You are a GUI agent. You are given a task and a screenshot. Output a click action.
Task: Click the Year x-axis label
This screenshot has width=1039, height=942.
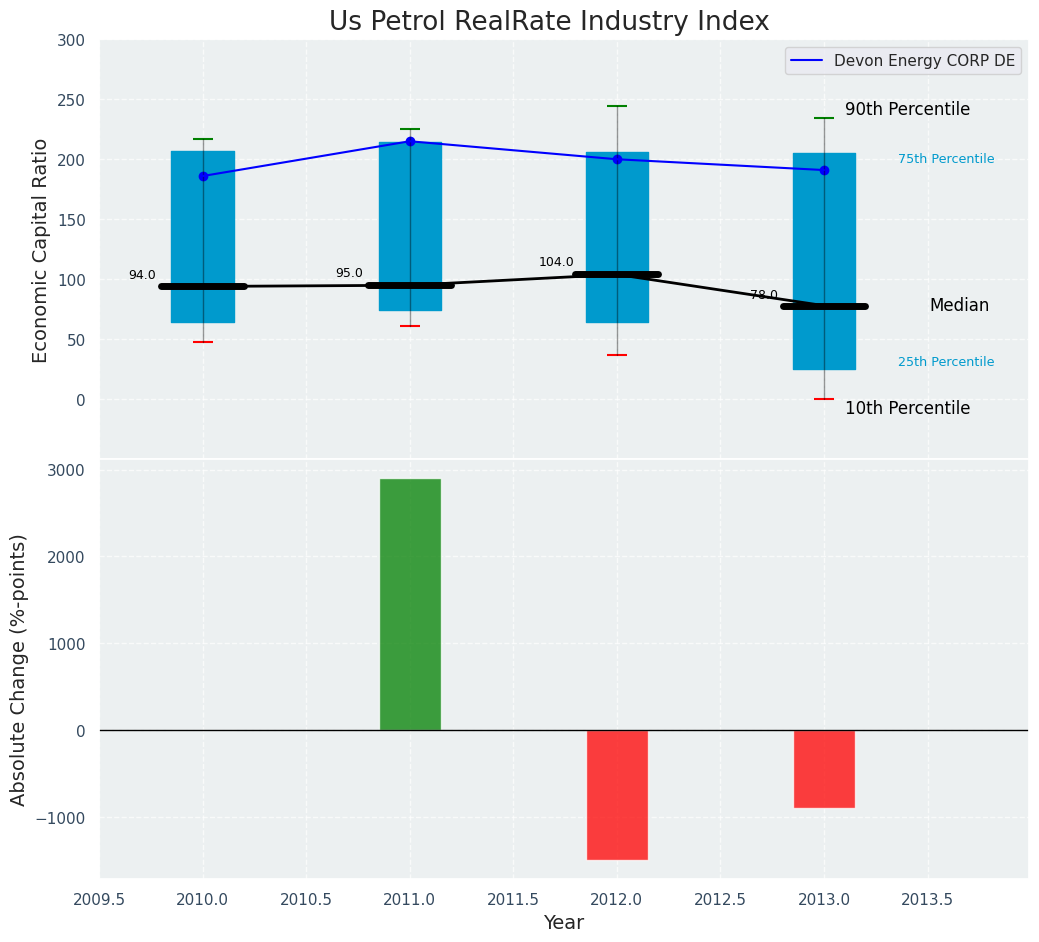(x=563, y=923)
